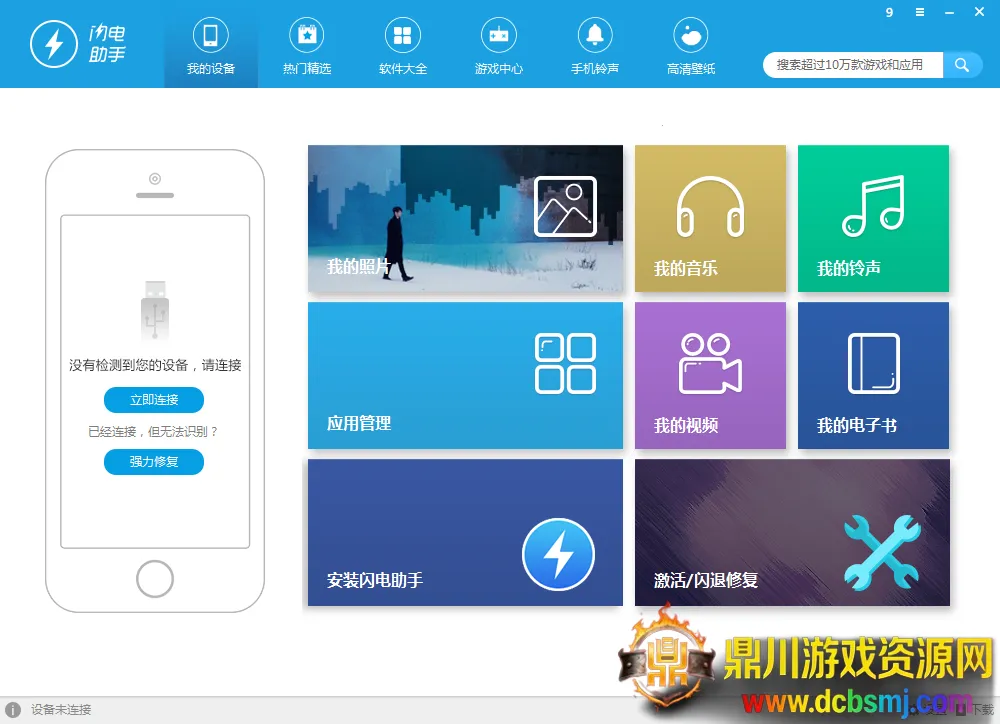Open 我的电子书 ebook tile

click(873, 375)
